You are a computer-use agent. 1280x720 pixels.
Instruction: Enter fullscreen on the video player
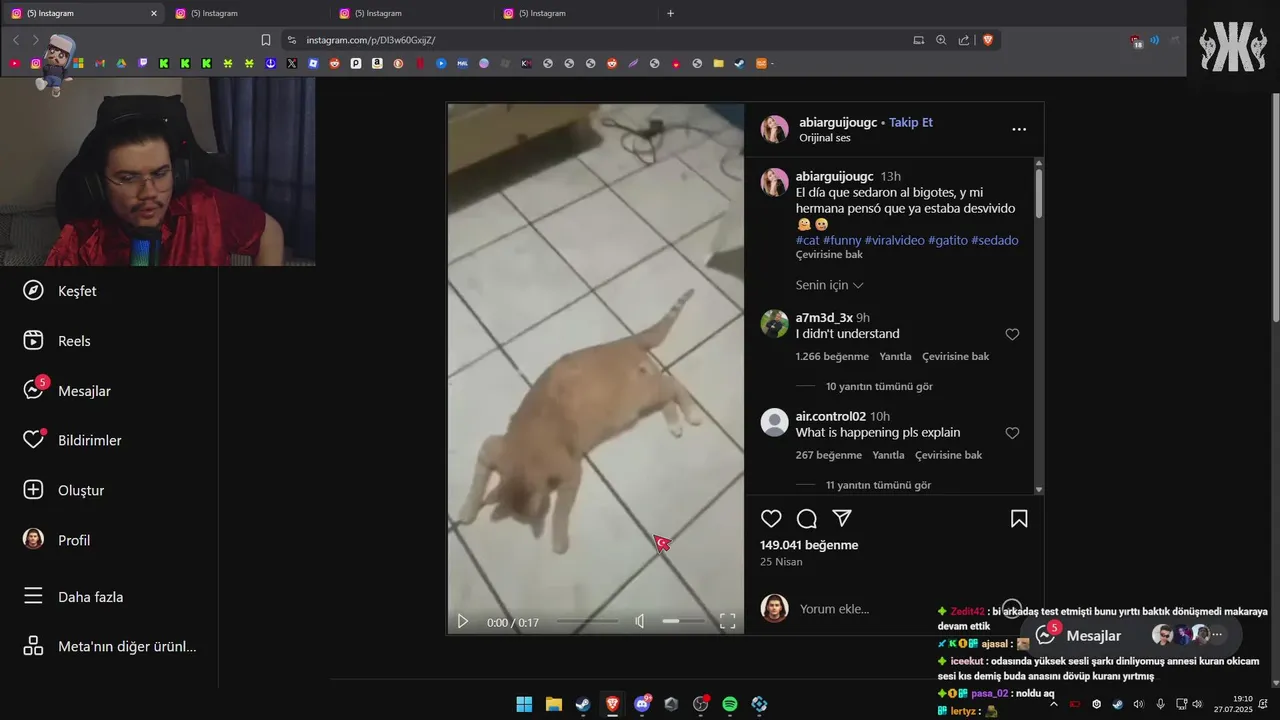point(728,621)
